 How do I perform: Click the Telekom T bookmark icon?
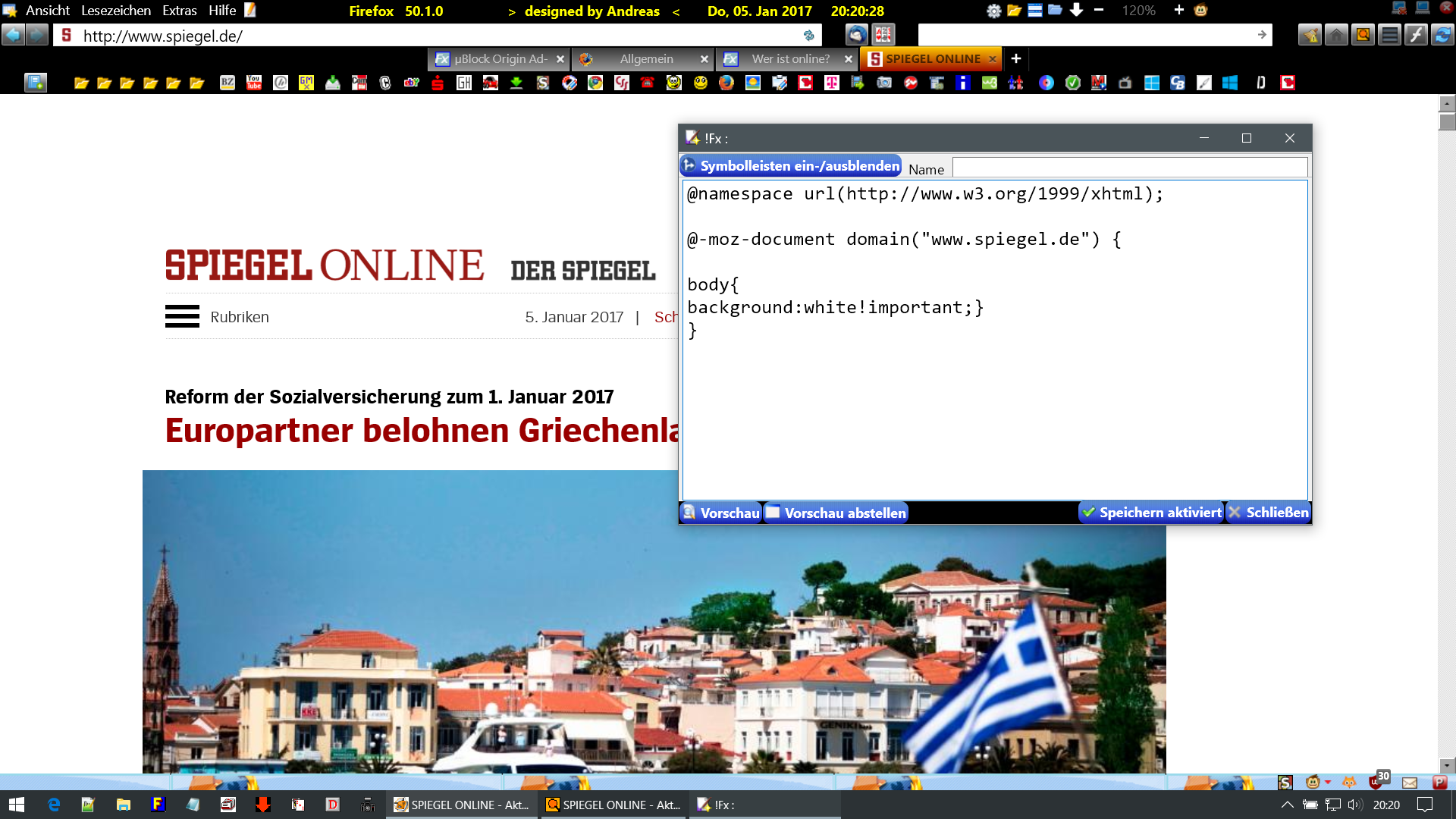click(832, 83)
